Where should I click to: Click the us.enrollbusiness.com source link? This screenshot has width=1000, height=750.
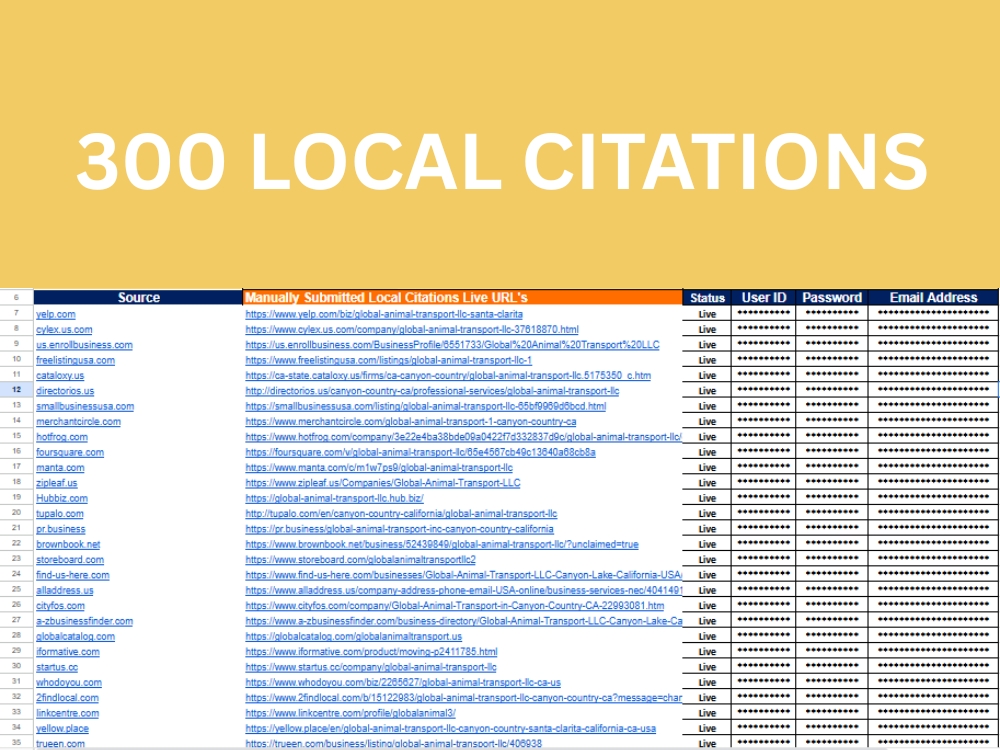pyautogui.click(x=84, y=345)
